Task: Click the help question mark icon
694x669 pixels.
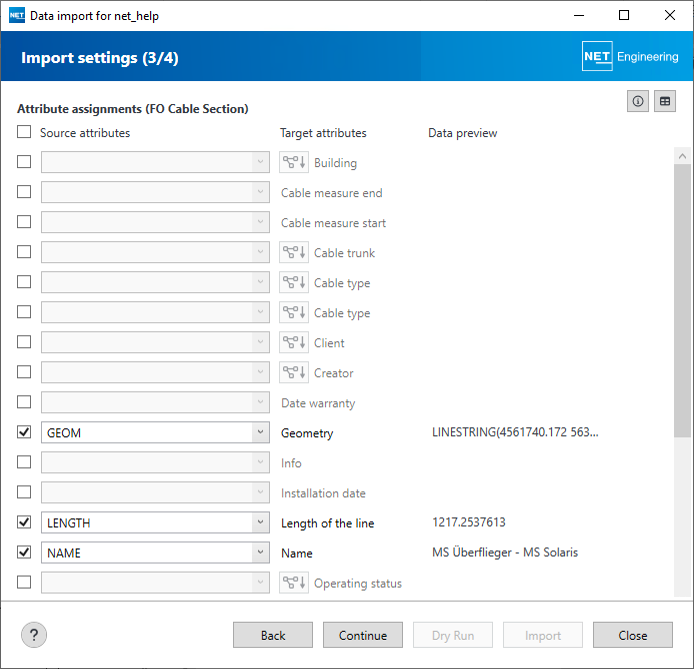Action: pyautogui.click(x=34, y=635)
